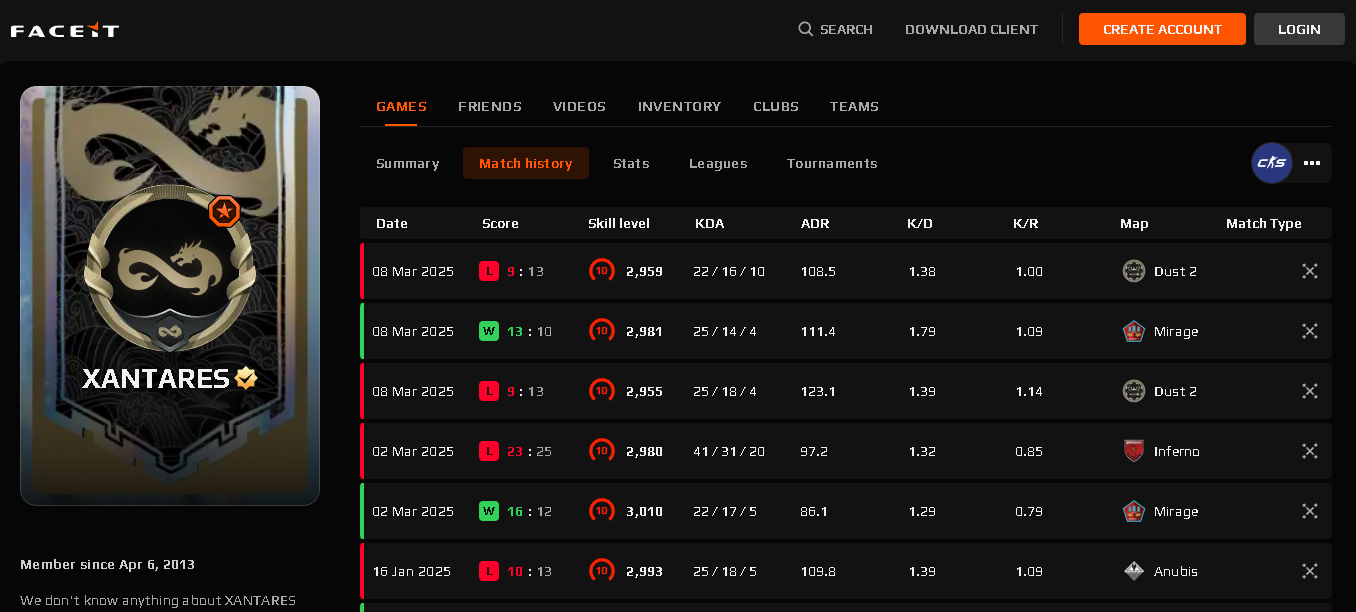This screenshot has height=612, width=1356.
Task: Click the Match Type column header
Action: (1264, 223)
